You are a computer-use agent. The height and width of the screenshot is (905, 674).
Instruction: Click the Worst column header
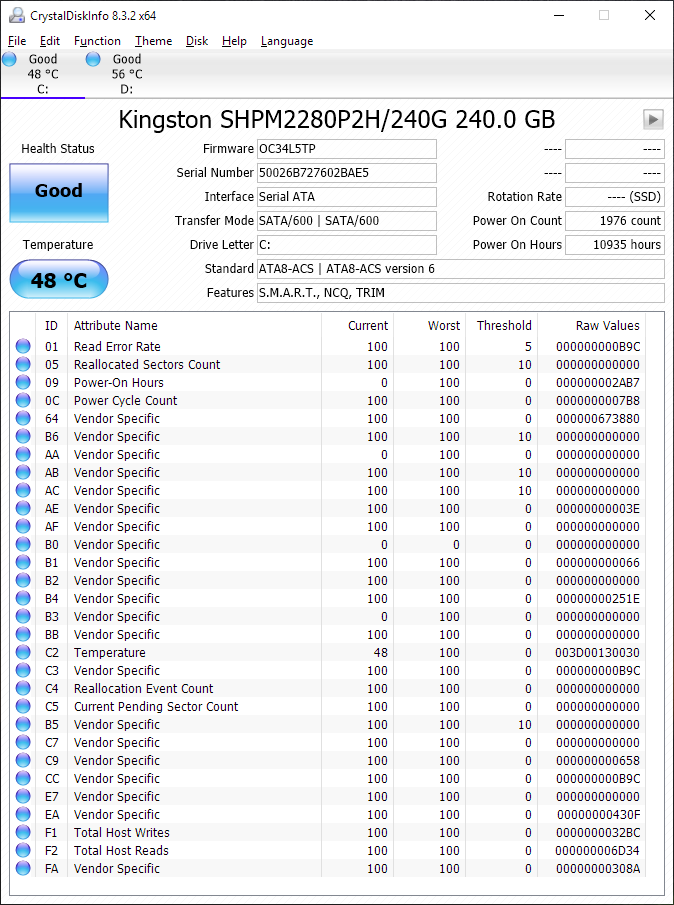click(x=429, y=326)
